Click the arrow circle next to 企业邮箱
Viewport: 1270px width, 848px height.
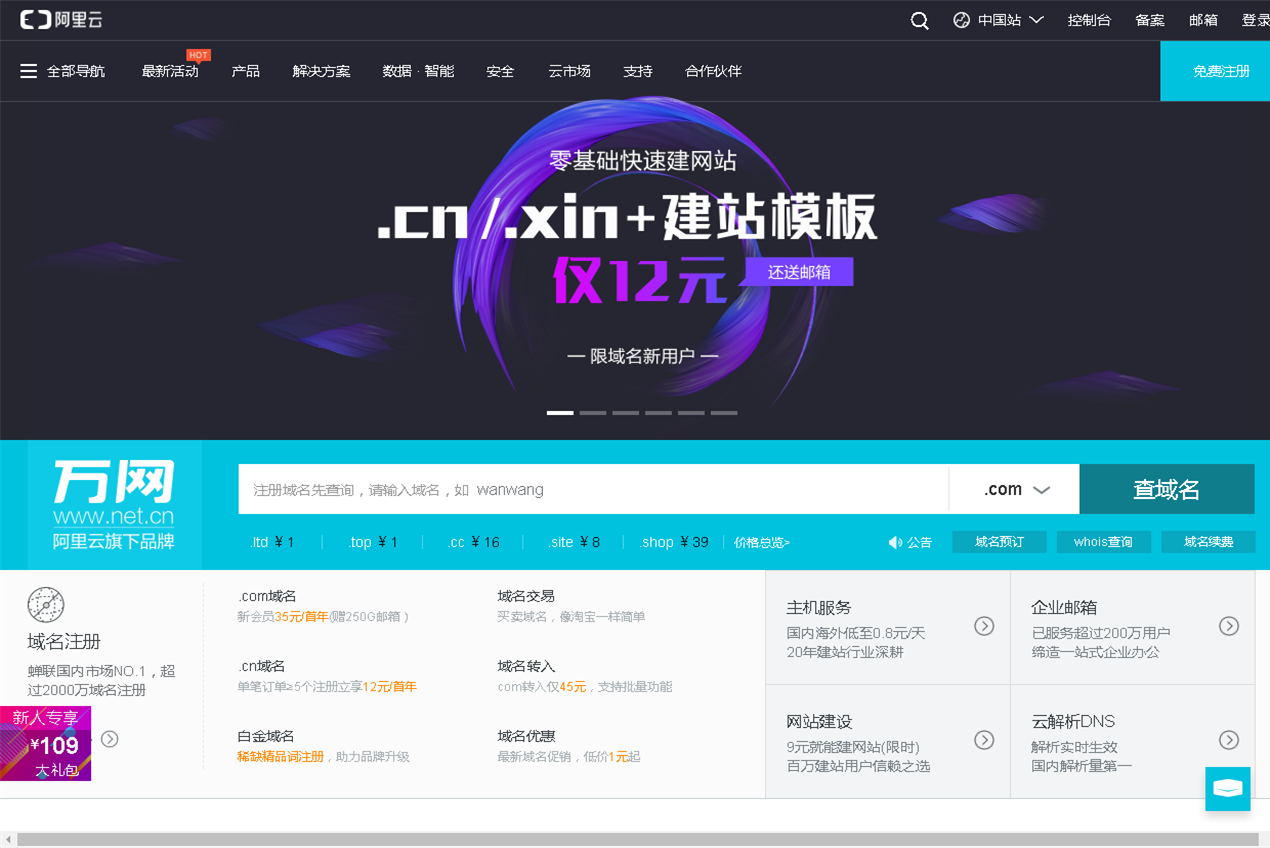(1229, 626)
